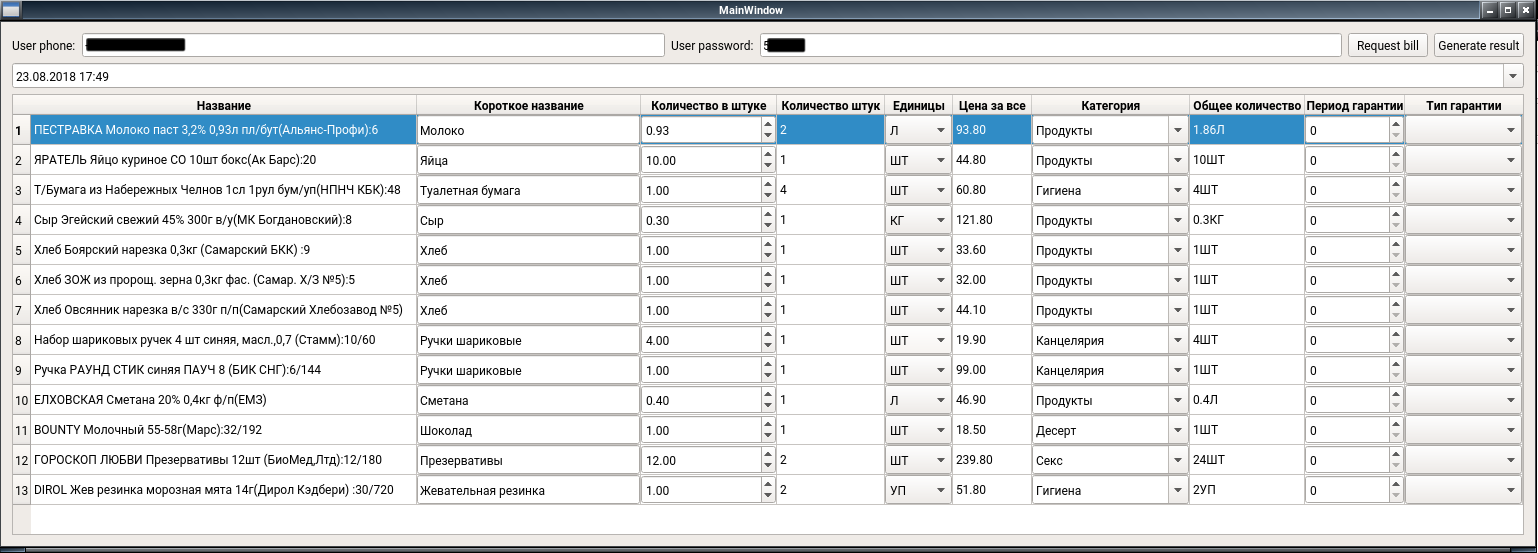Select Сыр Эгейский свежий name cell
This screenshot has width=1538, height=553.
pyautogui.click(x=223, y=220)
